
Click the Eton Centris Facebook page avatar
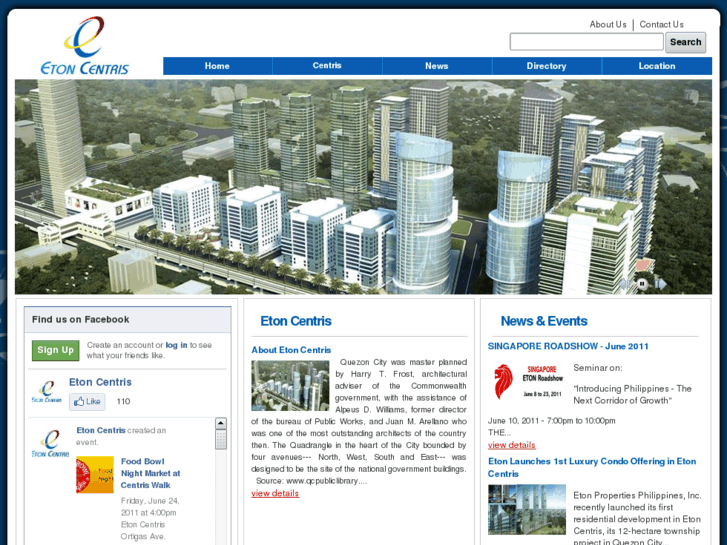[47, 391]
